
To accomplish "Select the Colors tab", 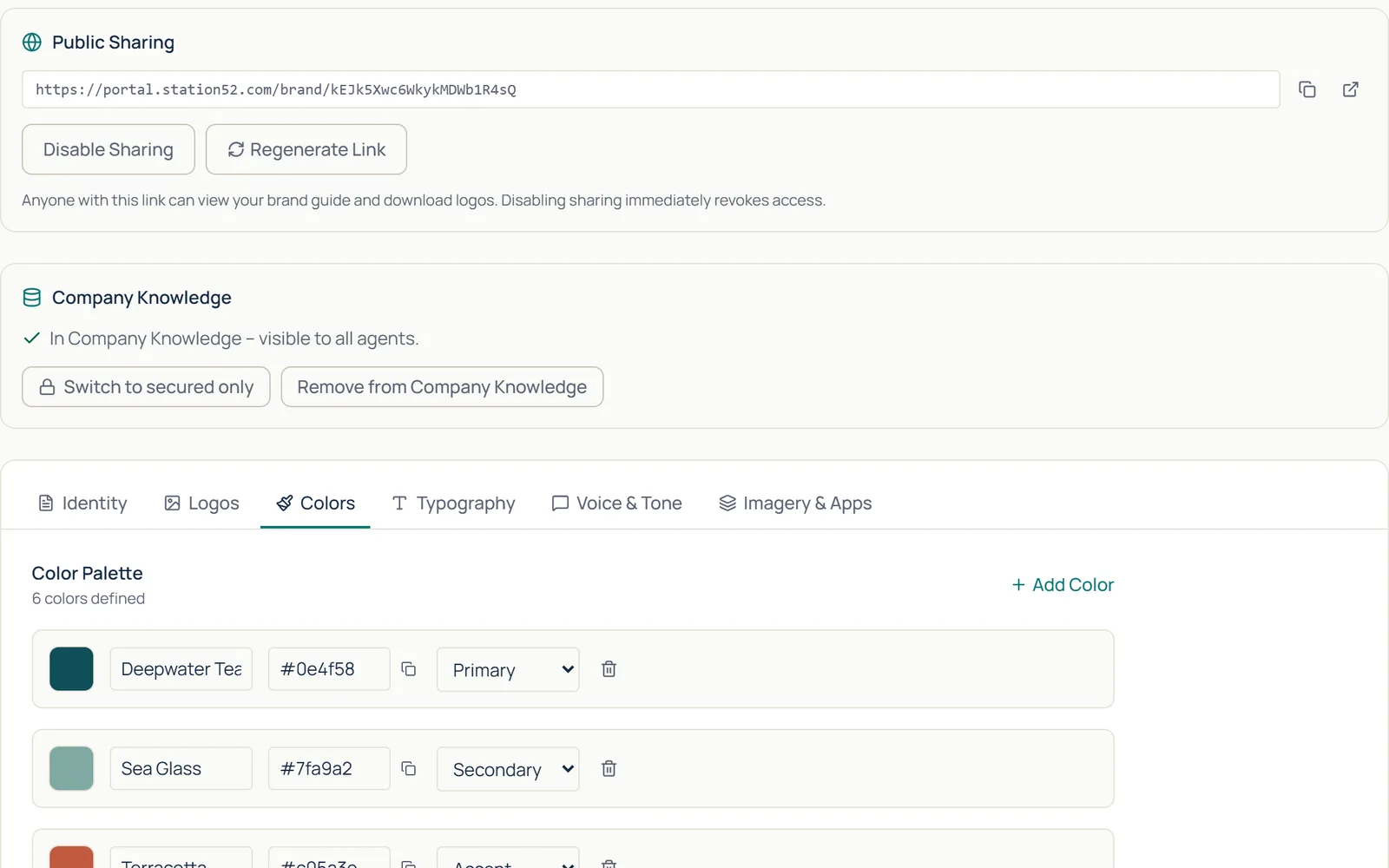I will point(315,503).
